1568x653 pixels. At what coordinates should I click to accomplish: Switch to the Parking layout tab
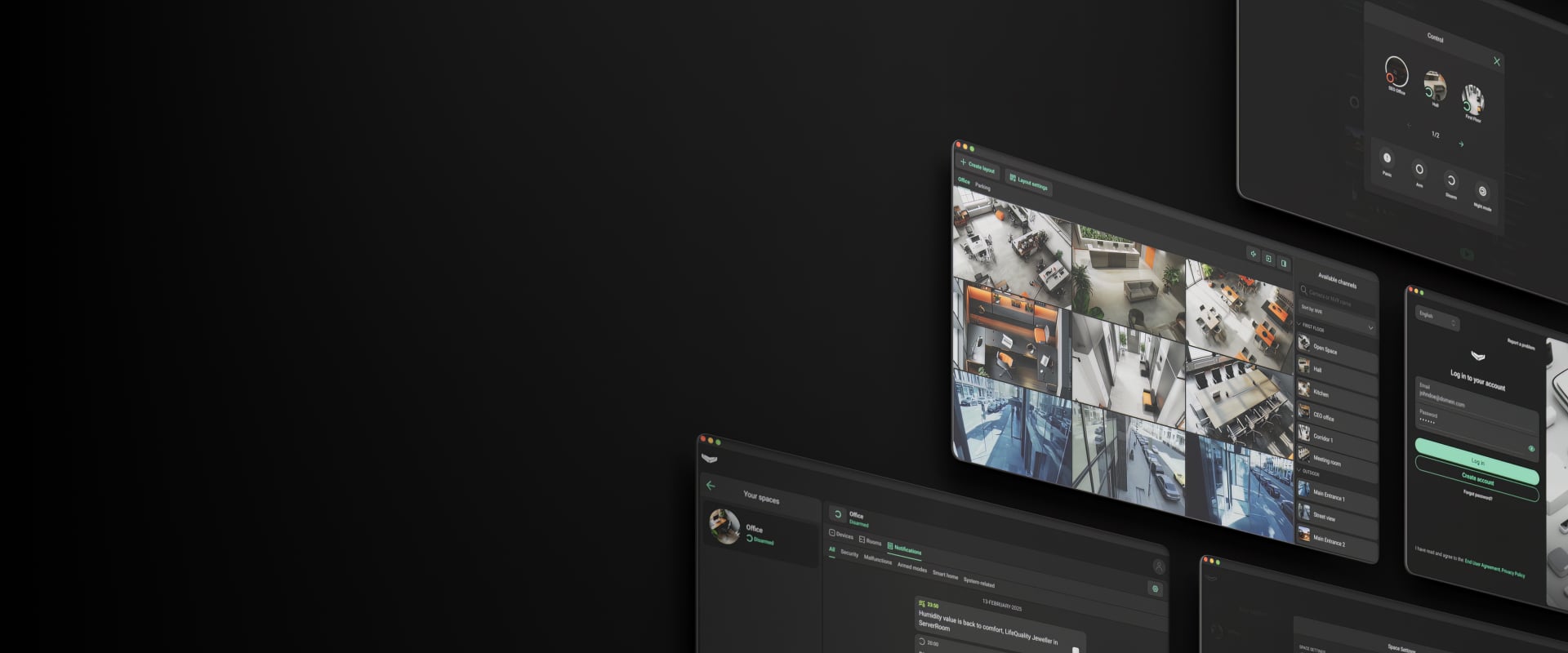[982, 187]
